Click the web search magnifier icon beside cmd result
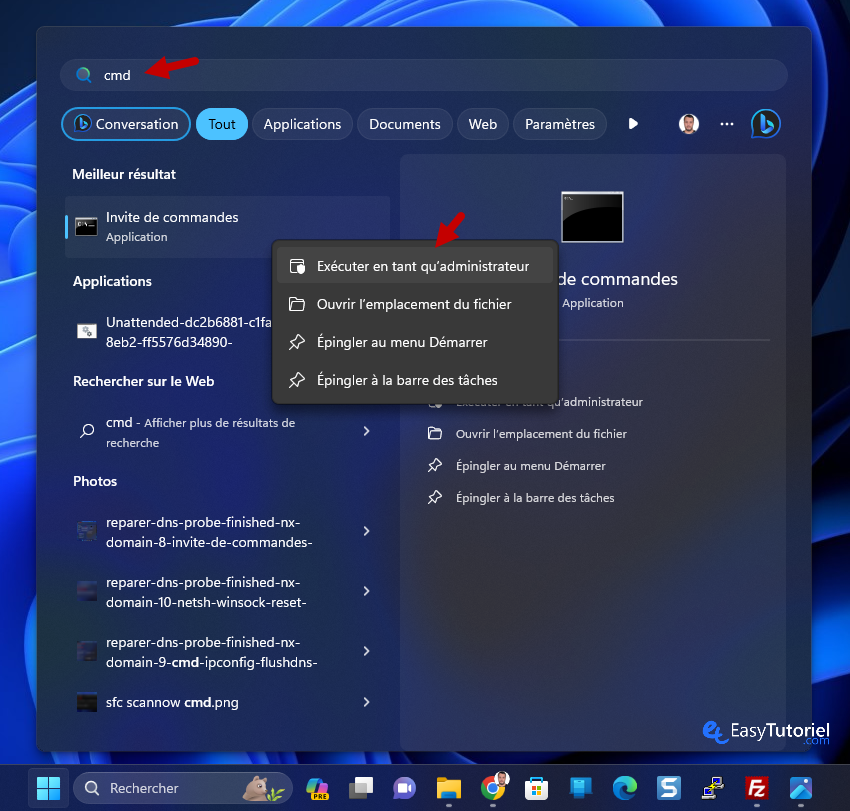 pyautogui.click(x=87, y=431)
